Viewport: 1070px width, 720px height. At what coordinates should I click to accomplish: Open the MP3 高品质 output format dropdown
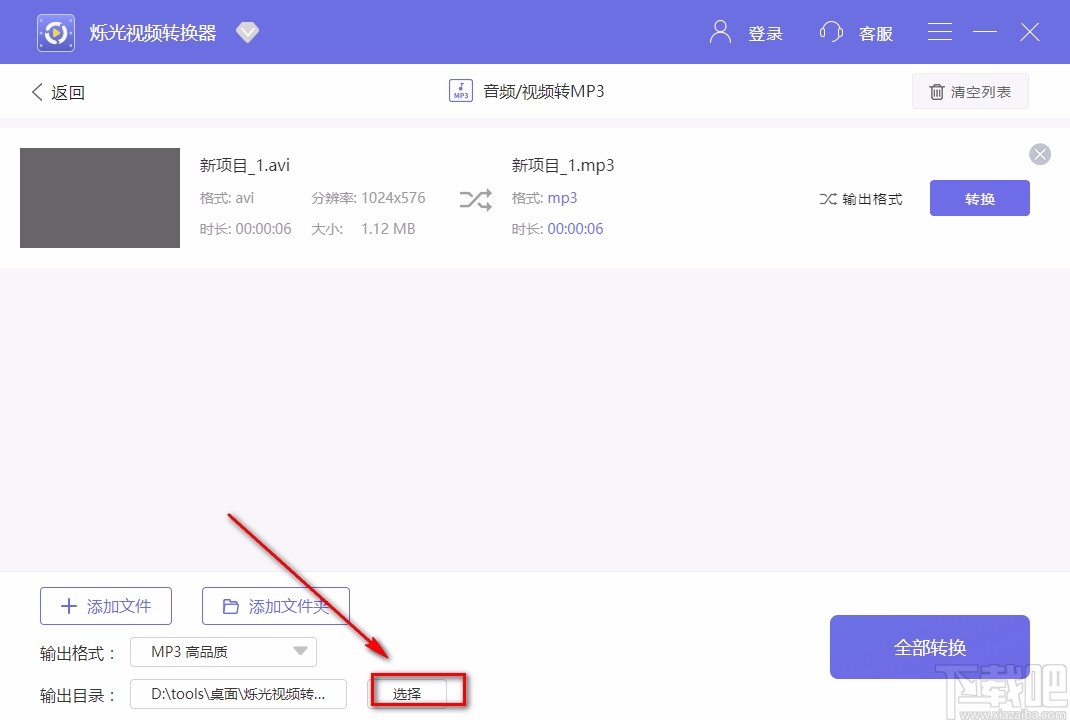(x=222, y=652)
